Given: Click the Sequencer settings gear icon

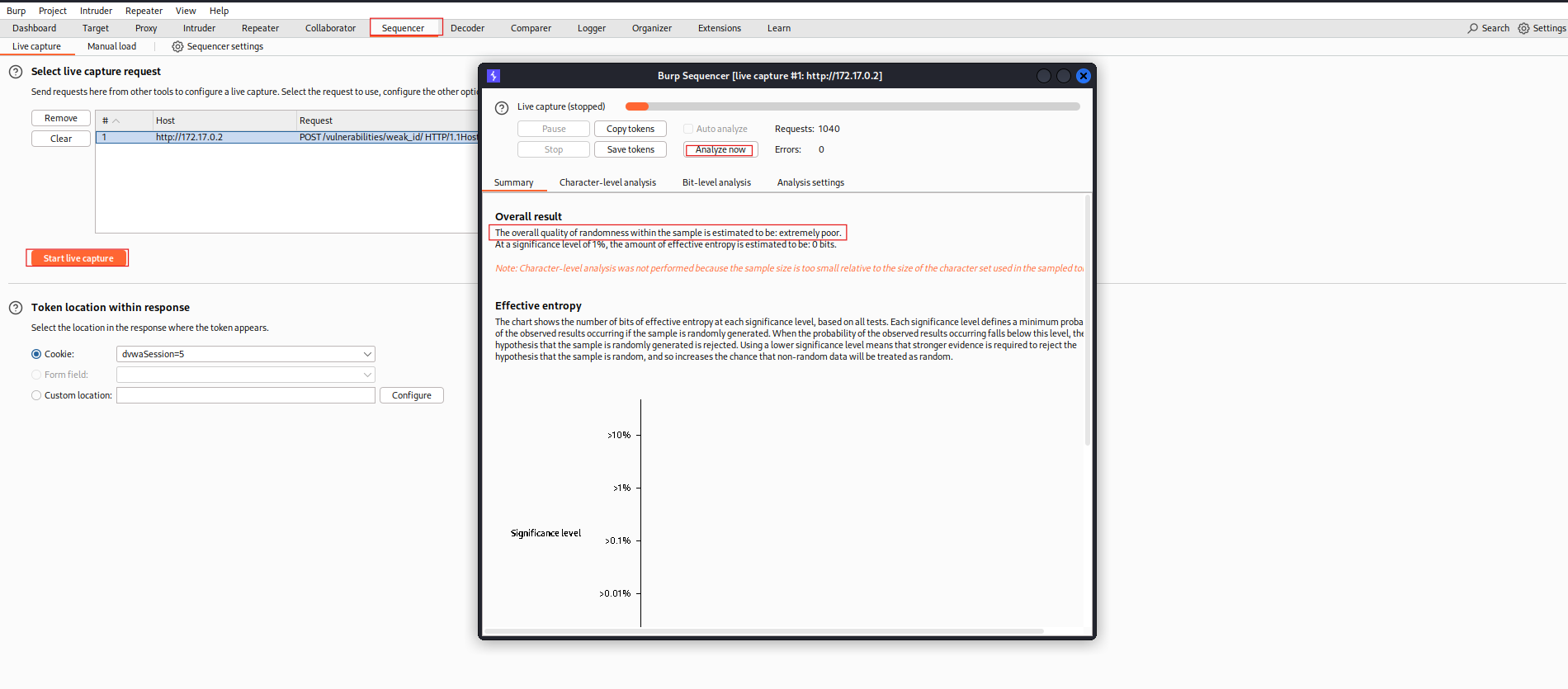Looking at the screenshot, I should click(177, 46).
